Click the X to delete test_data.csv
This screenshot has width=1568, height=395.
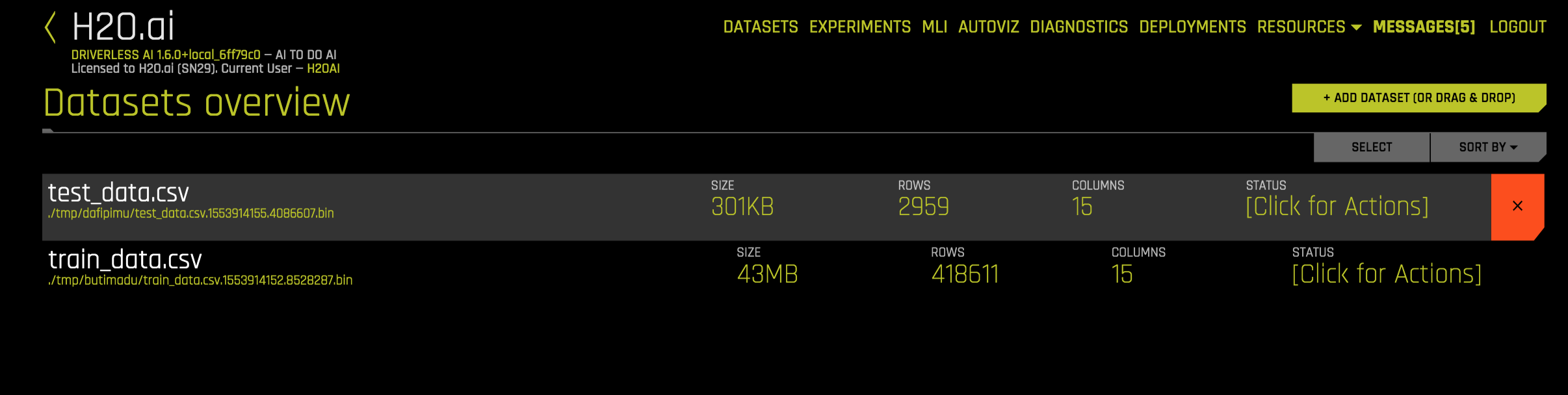pos(1517,206)
